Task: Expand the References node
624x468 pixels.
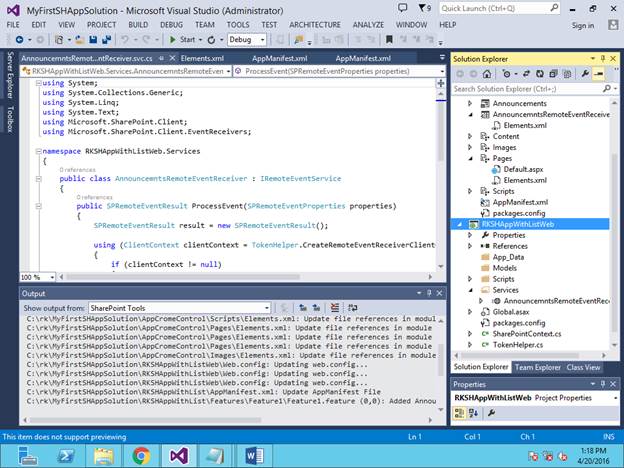Action: (x=470, y=246)
